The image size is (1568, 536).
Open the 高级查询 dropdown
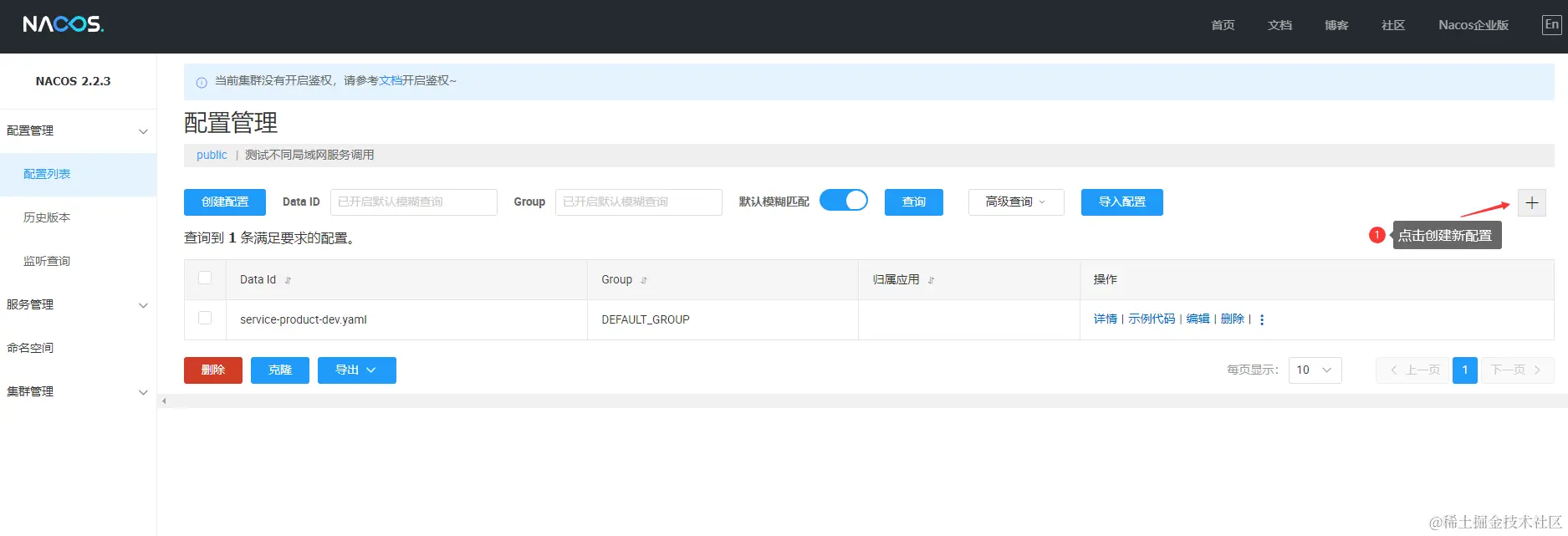click(x=1016, y=202)
